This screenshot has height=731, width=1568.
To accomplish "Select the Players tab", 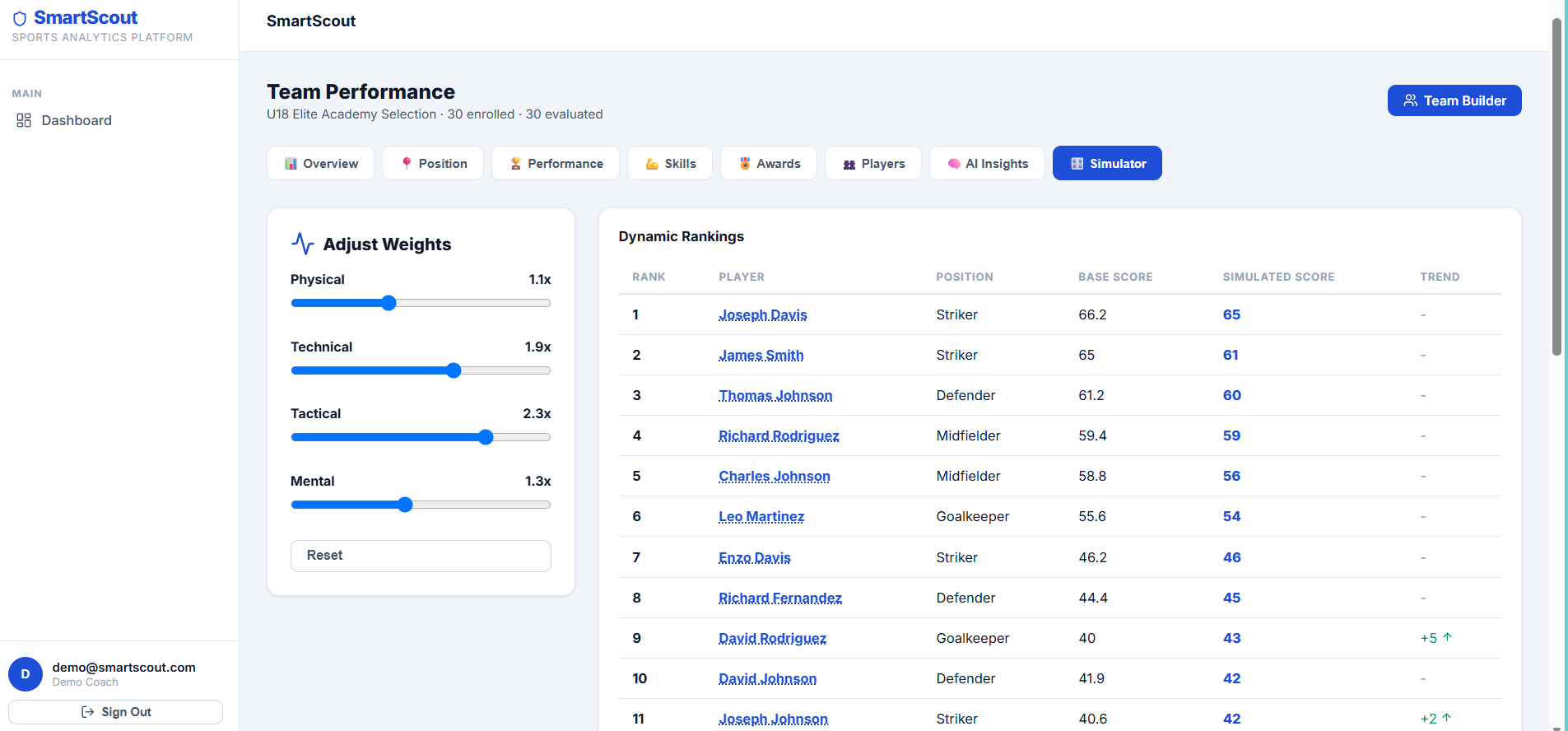I will point(873,163).
